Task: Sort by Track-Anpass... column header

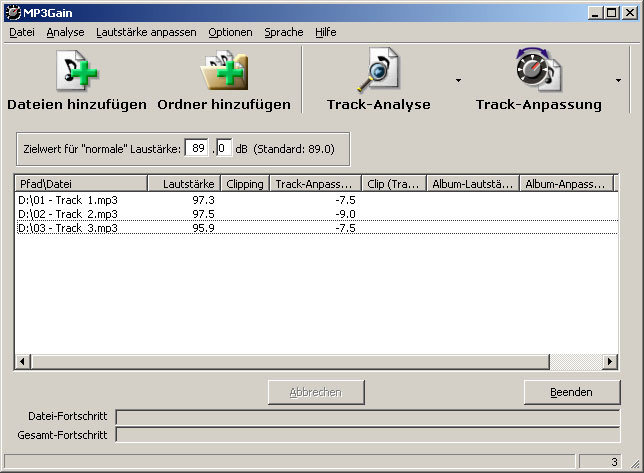Action: point(315,184)
